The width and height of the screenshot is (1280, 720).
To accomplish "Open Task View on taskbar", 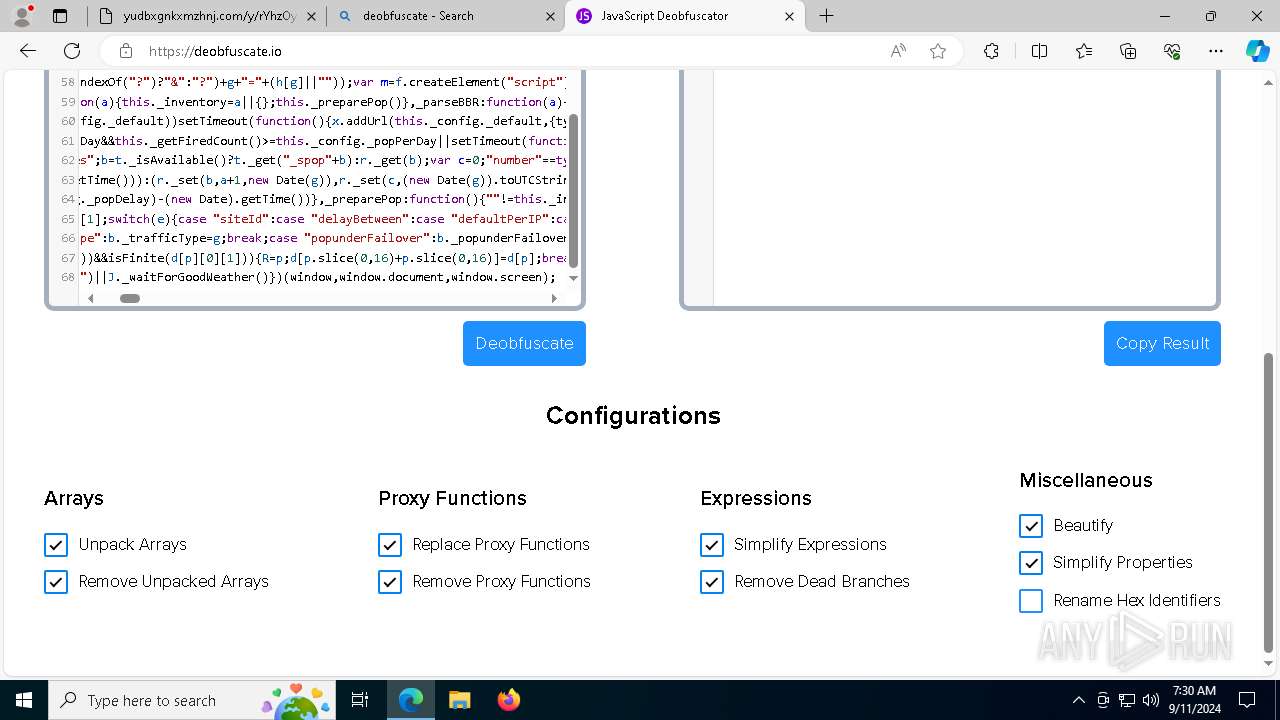I will [x=360, y=700].
